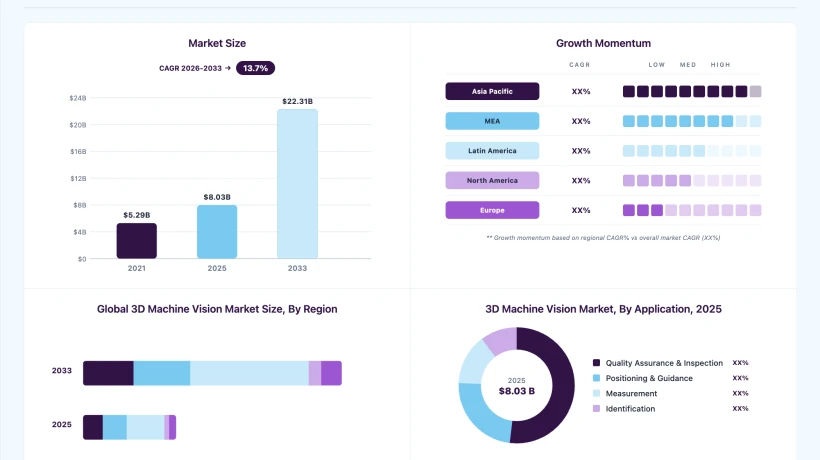
Task: Click Identification legend text
Action: click(630, 409)
